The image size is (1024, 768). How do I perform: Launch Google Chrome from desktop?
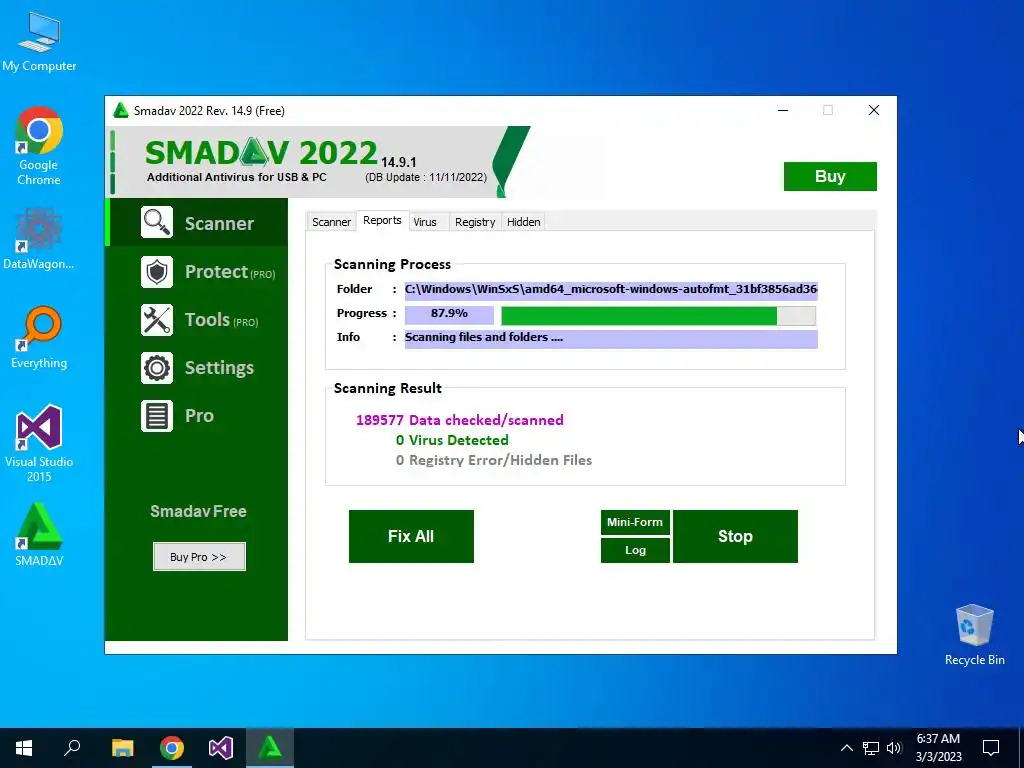click(x=39, y=146)
